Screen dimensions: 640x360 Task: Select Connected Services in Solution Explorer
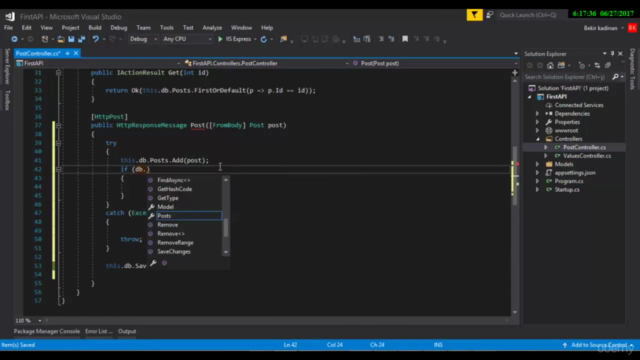tap(579, 105)
